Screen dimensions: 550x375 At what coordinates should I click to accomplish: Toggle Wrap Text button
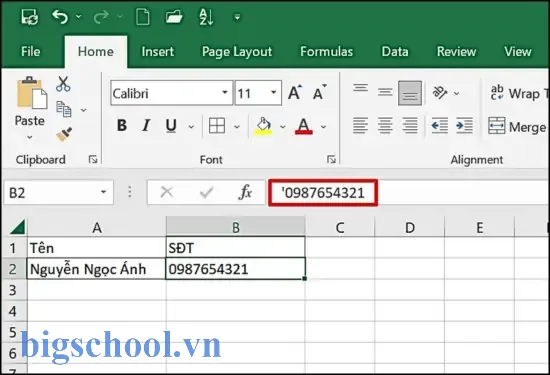tap(519, 93)
